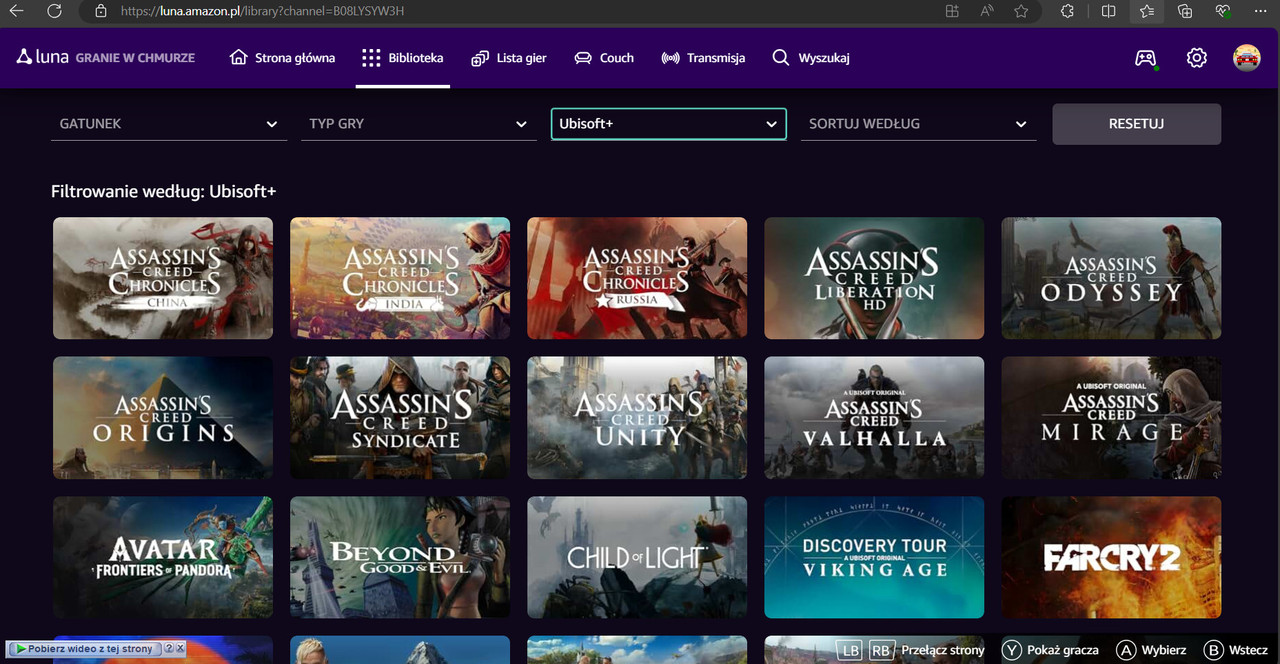Click the RESETUJ button

tap(1137, 124)
